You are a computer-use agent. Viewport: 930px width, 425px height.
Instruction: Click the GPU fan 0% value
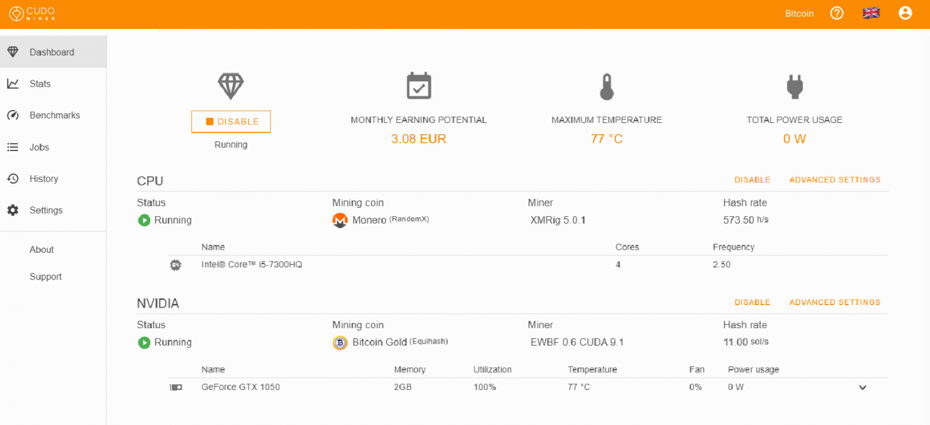(x=695, y=388)
